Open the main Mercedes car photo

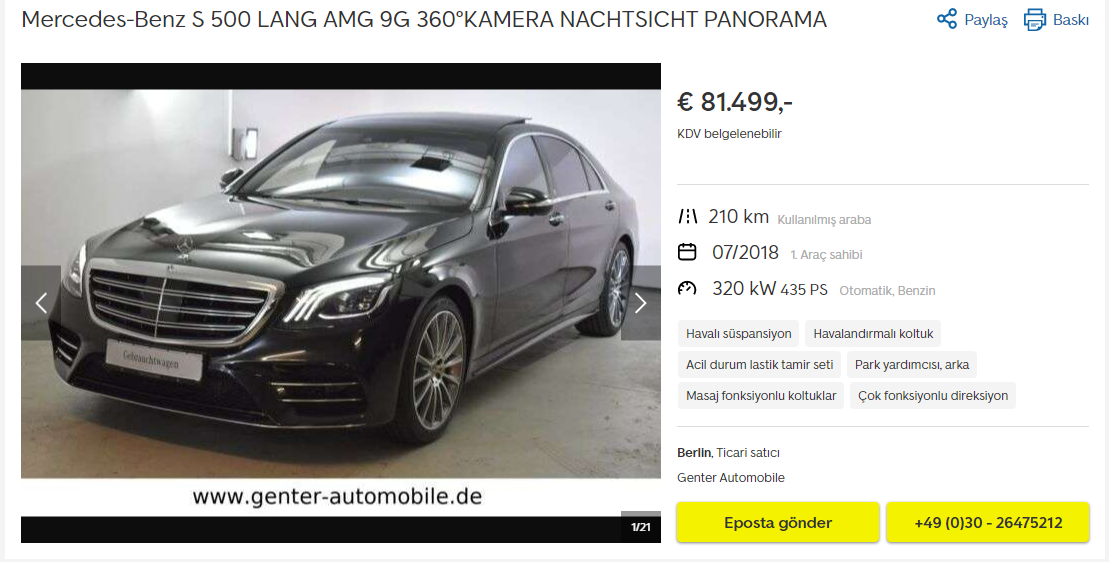pyautogui.click(x=341, y=283)
